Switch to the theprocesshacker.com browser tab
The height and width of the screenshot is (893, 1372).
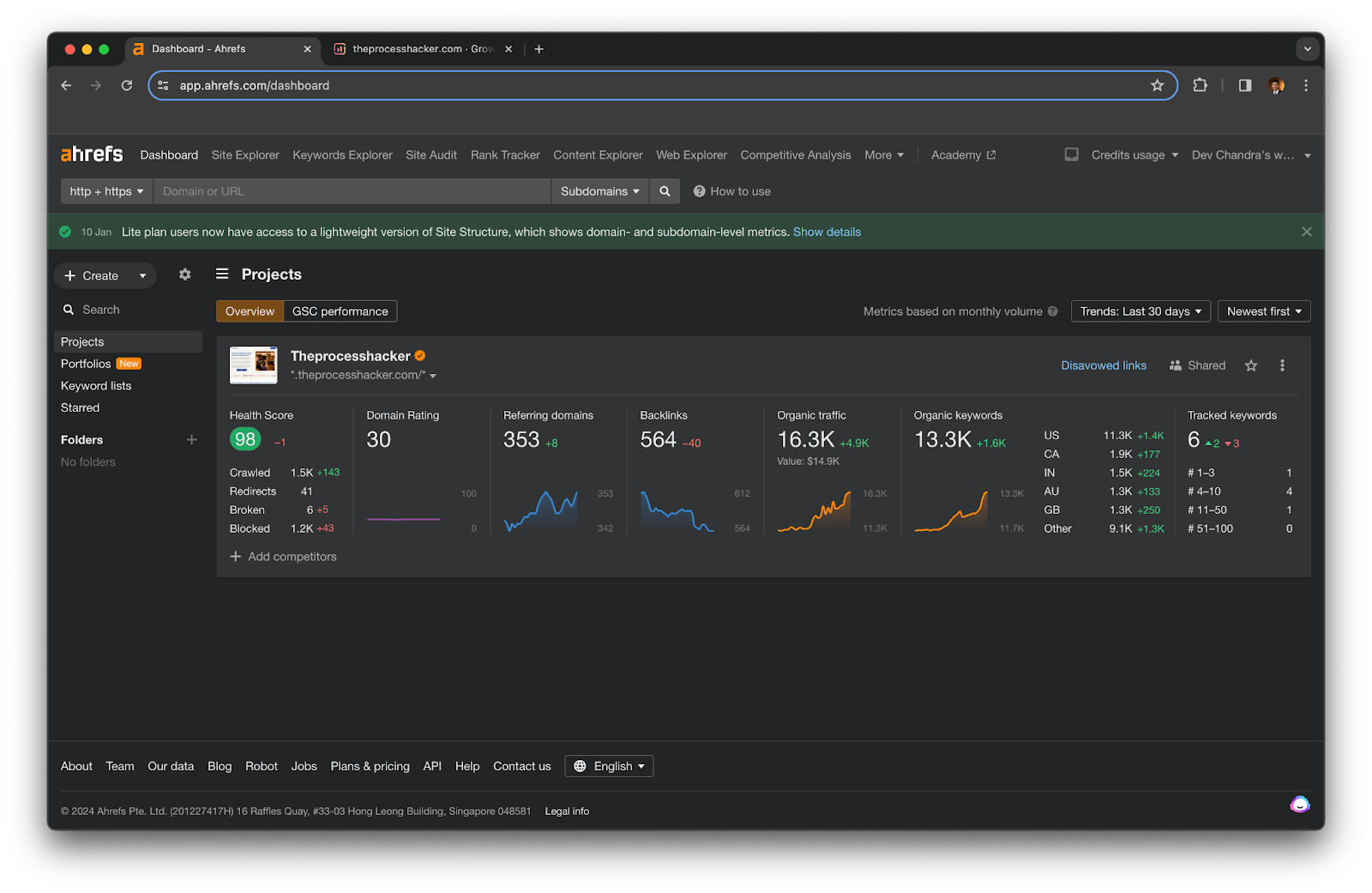[x=422, y=49]
